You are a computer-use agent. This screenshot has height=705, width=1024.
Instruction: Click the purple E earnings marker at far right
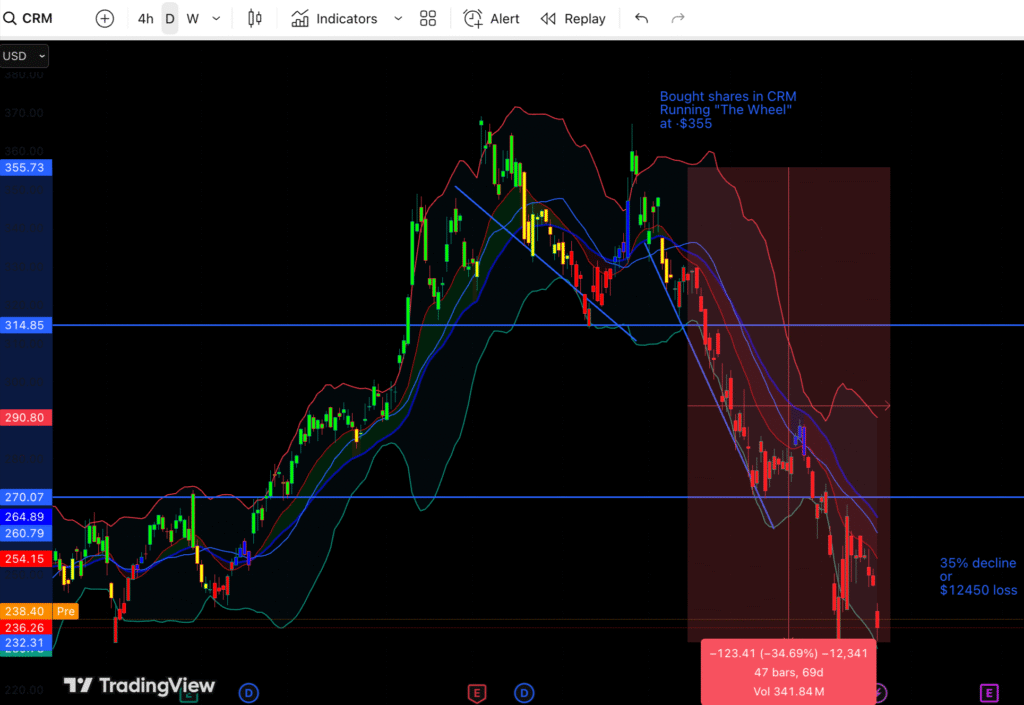pyautogui.click(x=989, y=693)
